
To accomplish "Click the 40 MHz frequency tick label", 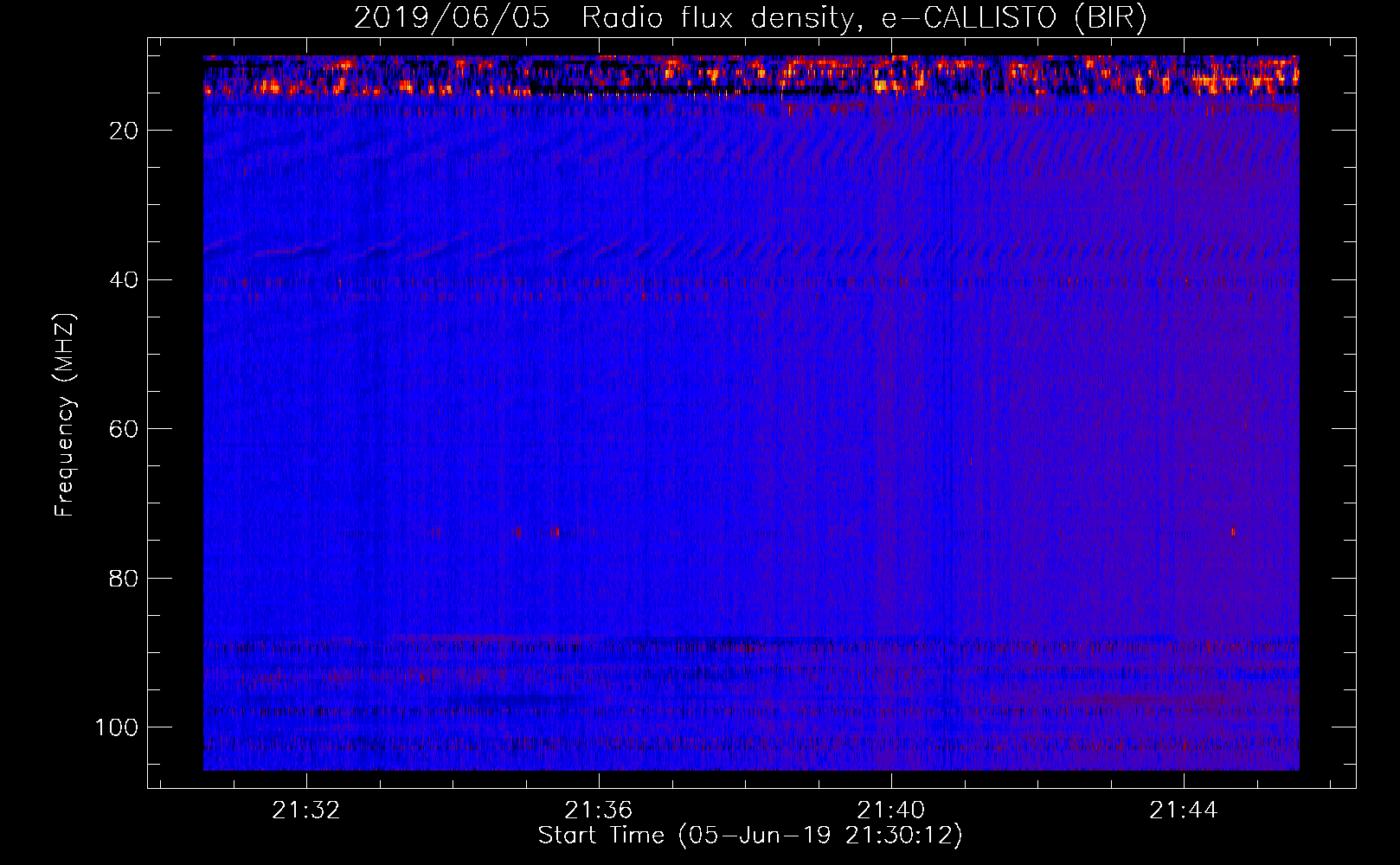I will (124, 280).
